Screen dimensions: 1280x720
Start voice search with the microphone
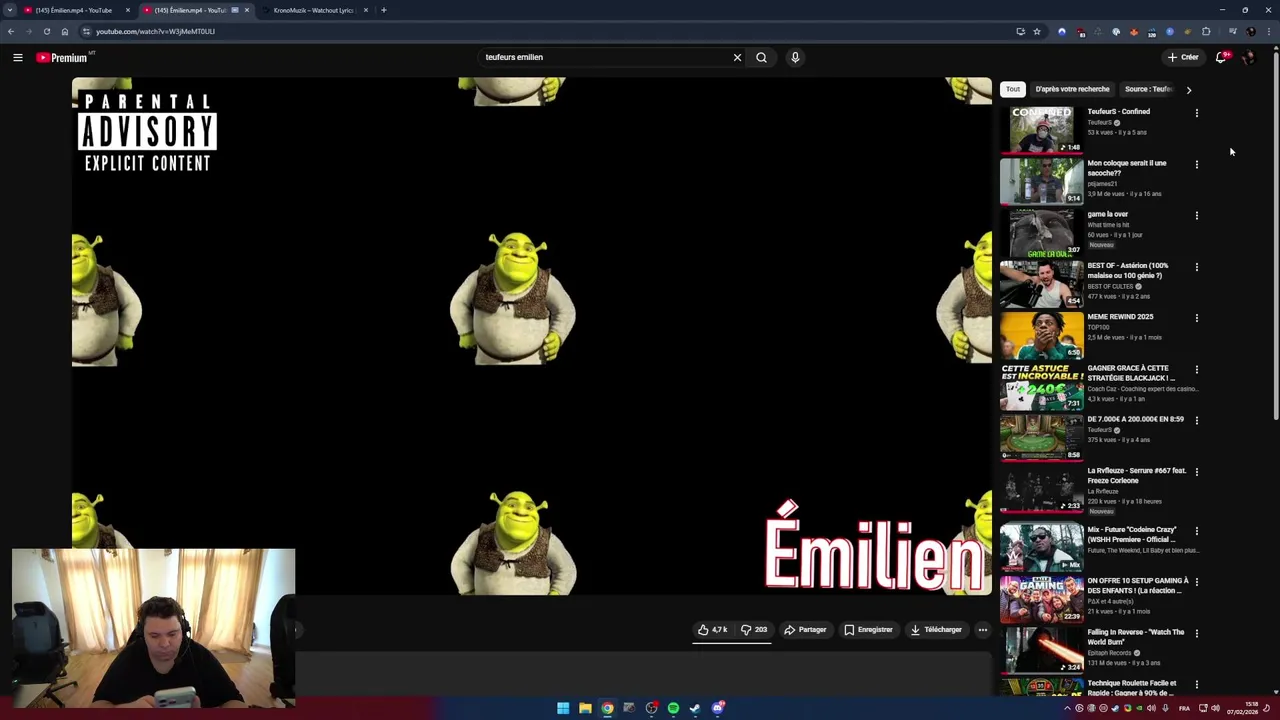pos(795,57)
